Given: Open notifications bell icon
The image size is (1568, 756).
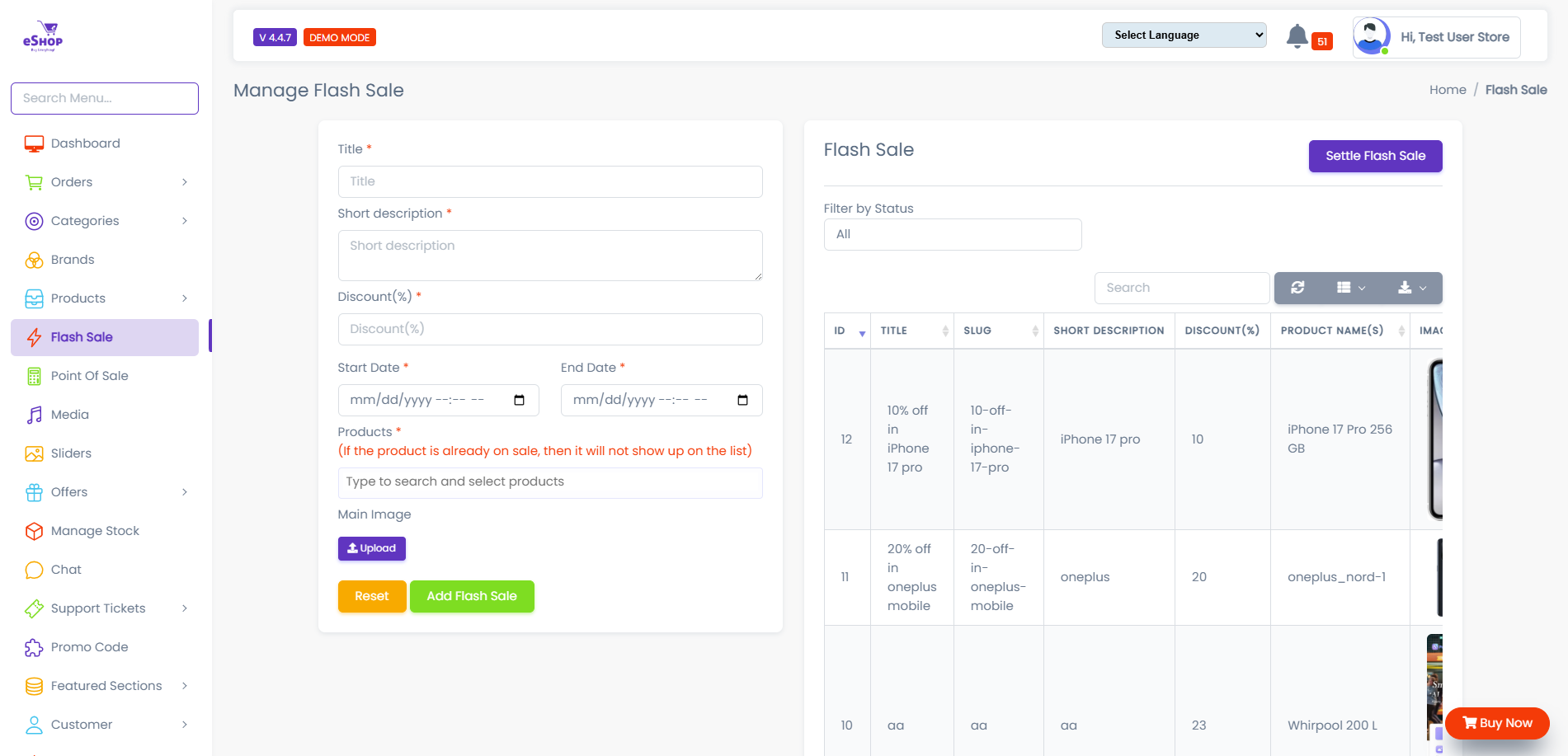Looking at the screenshot, I should pyautogui.click(x=1297, y=36).
